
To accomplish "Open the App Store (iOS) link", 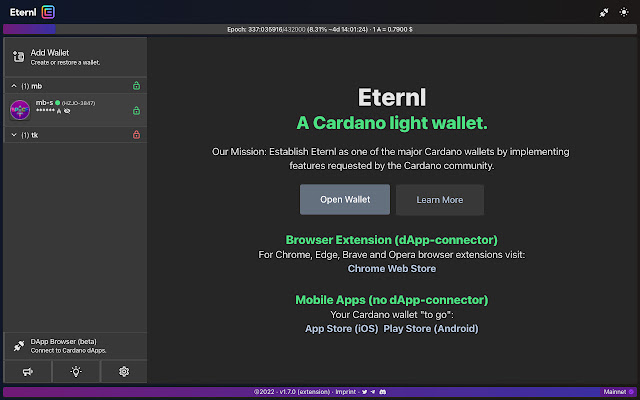I will pyautogui.click(x=341, y=328).
